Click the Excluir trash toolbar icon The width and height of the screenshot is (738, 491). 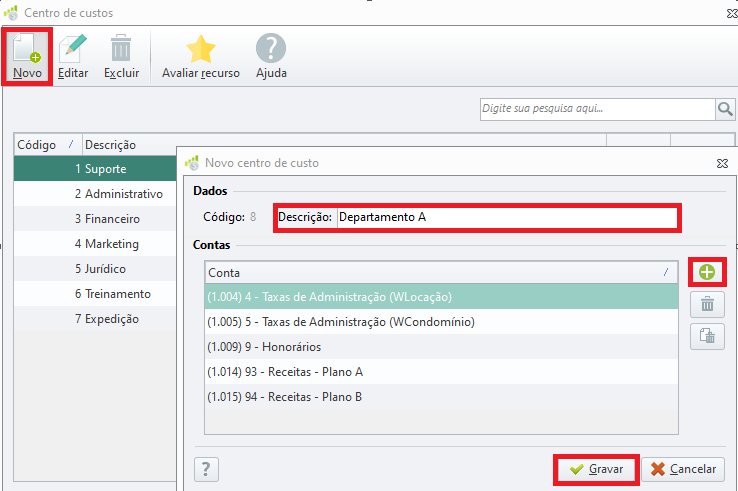[x=121, y=48]
